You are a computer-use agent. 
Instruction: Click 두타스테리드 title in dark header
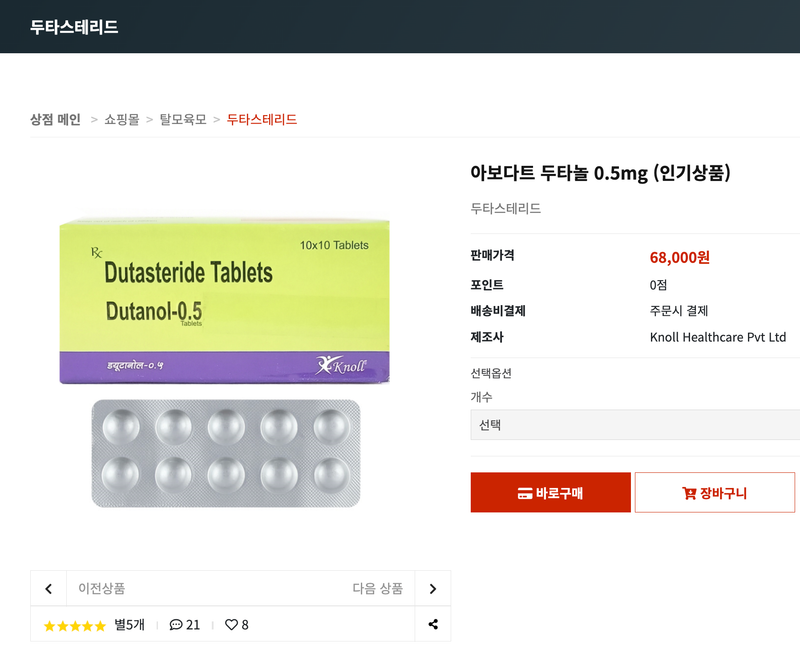click(x=74, y=27)
